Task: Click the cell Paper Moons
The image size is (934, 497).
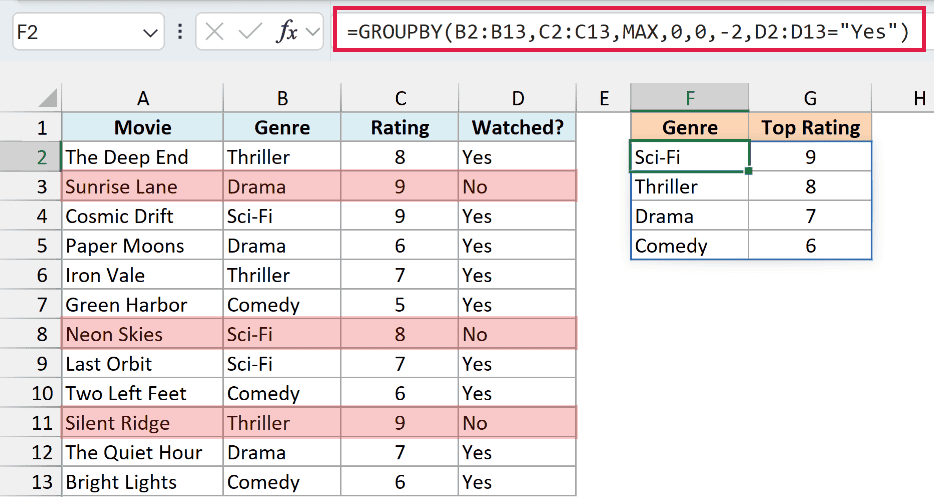Action: pyautogui.click(x=142, y=246)
